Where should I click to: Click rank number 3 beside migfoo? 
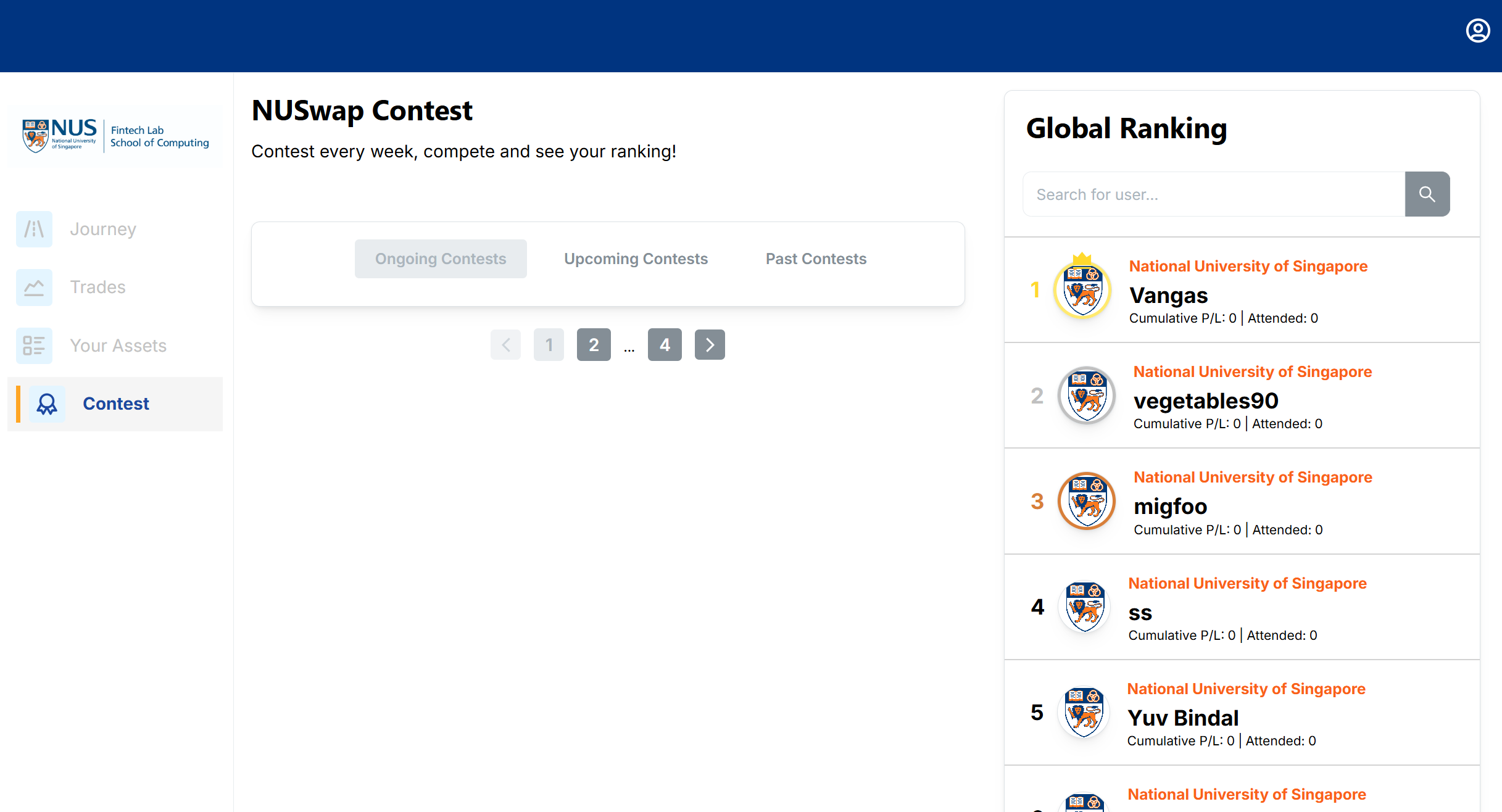click(x=1037, y=501)
